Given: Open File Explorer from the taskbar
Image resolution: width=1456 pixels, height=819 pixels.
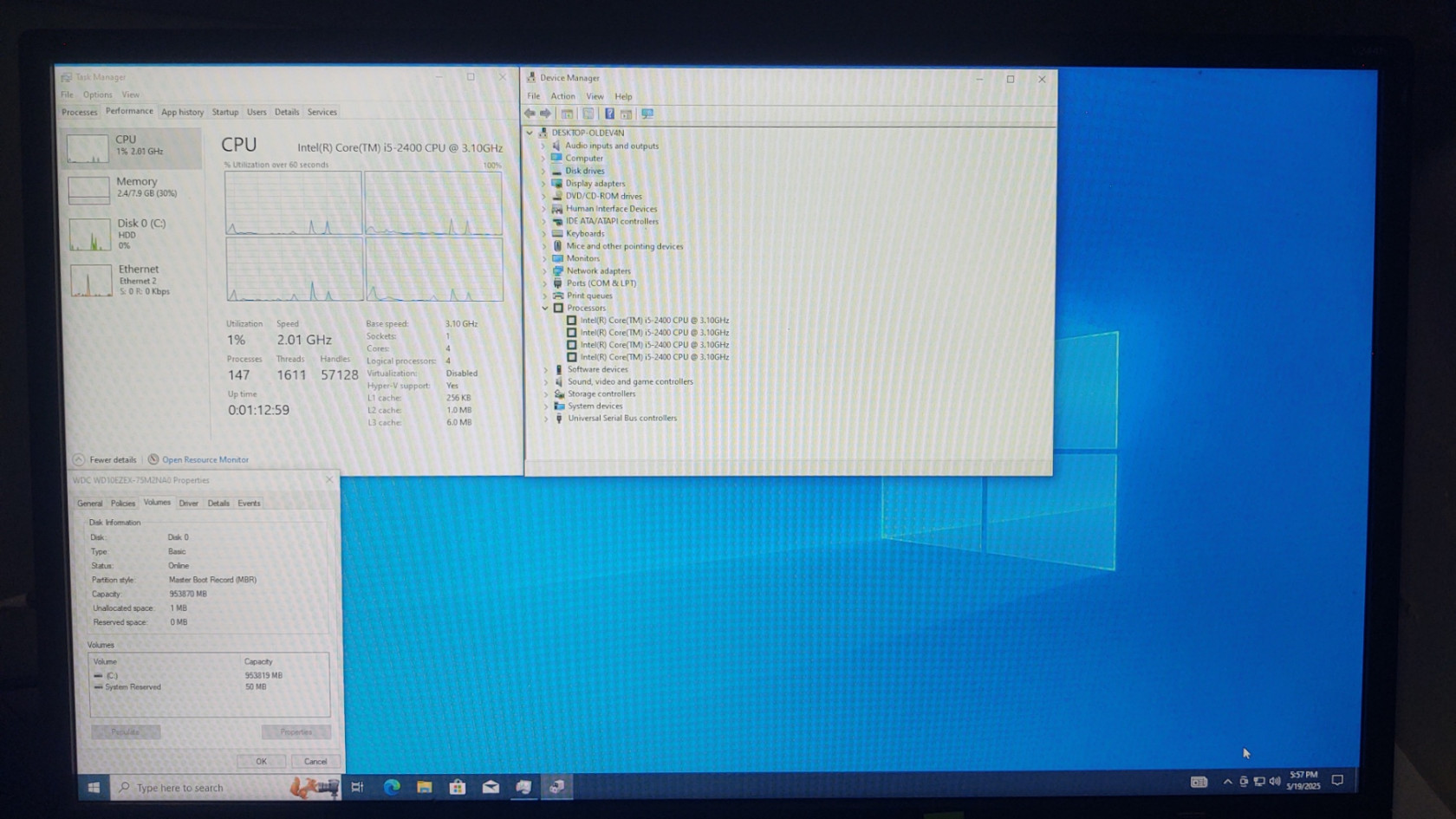Looking at the screenshot, I should click(425, 787).
